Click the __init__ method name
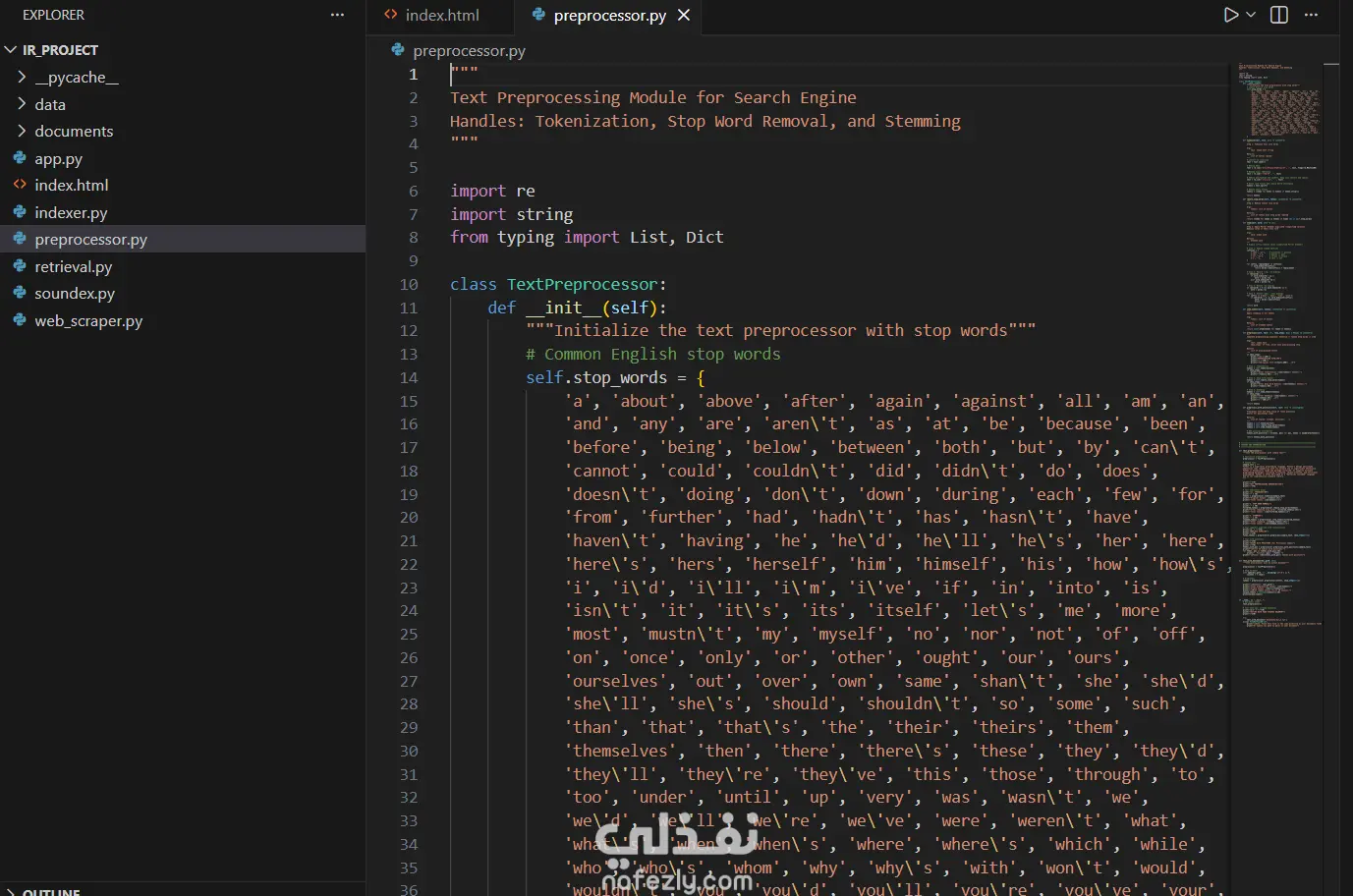The image size is (1353, 896). [x=564, y=308]
